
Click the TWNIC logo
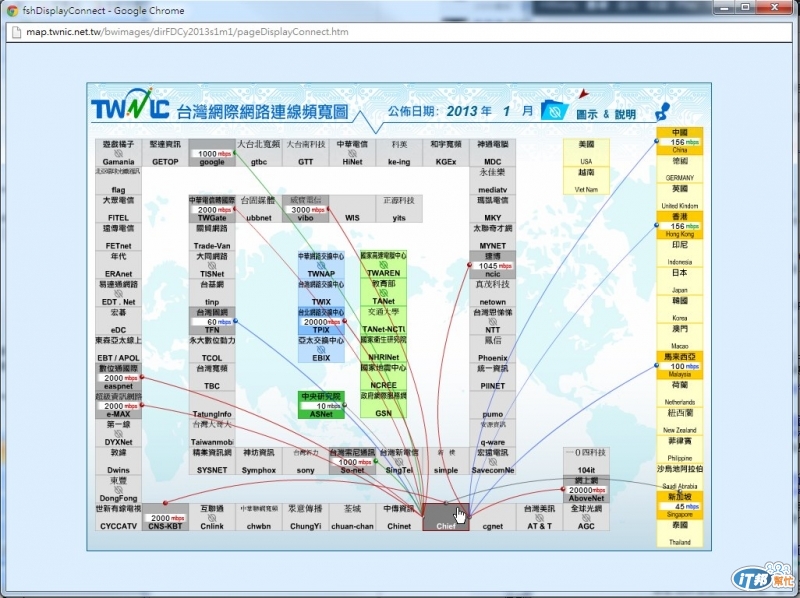pyautogui.click(x=130, y=105)
